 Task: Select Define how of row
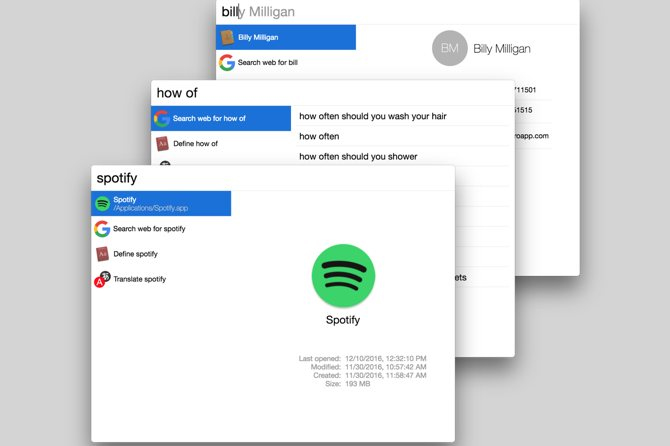pyautogui.click(x=221, y=144)
